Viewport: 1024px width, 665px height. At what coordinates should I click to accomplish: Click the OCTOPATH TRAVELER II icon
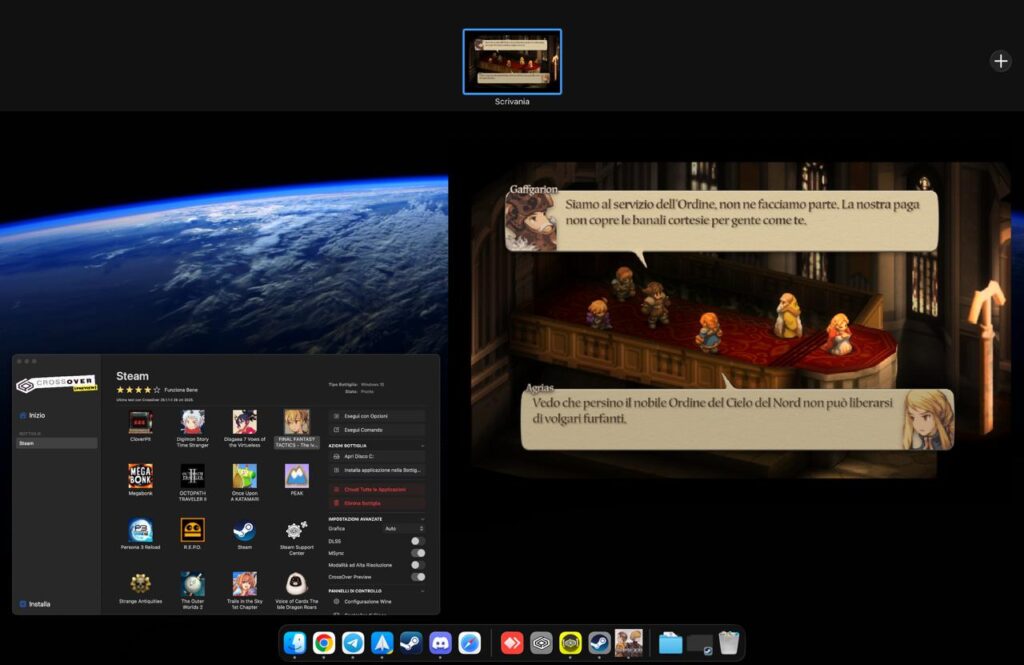click(191, 473)
